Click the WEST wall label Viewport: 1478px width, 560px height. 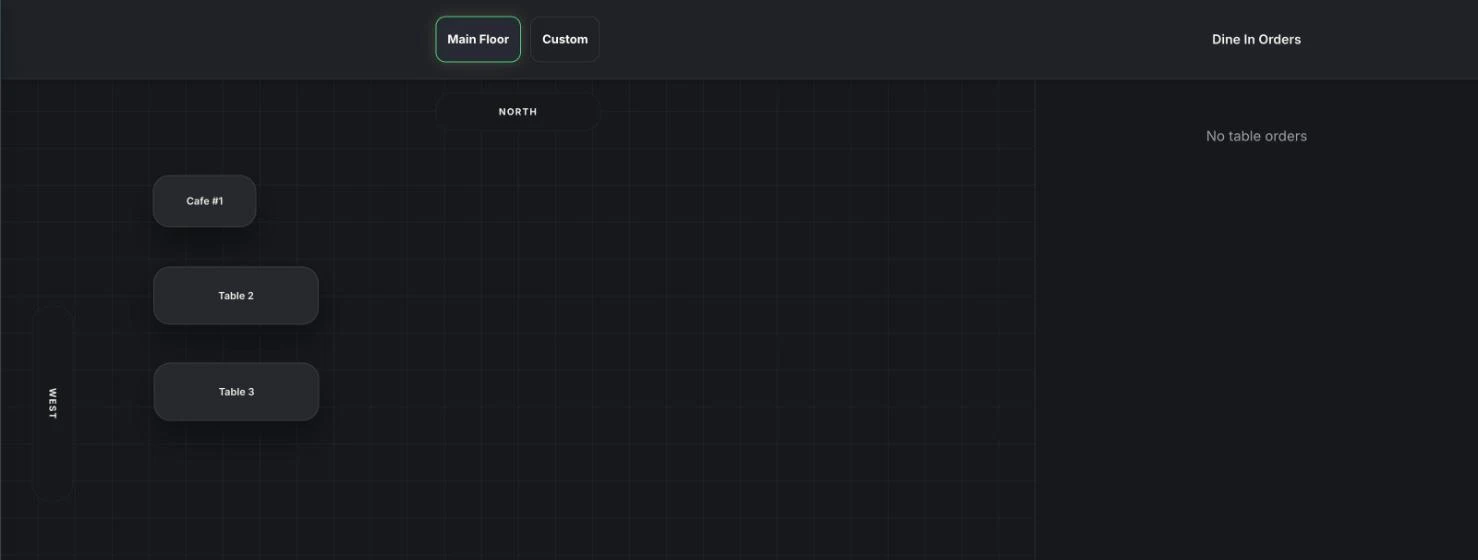53,403
